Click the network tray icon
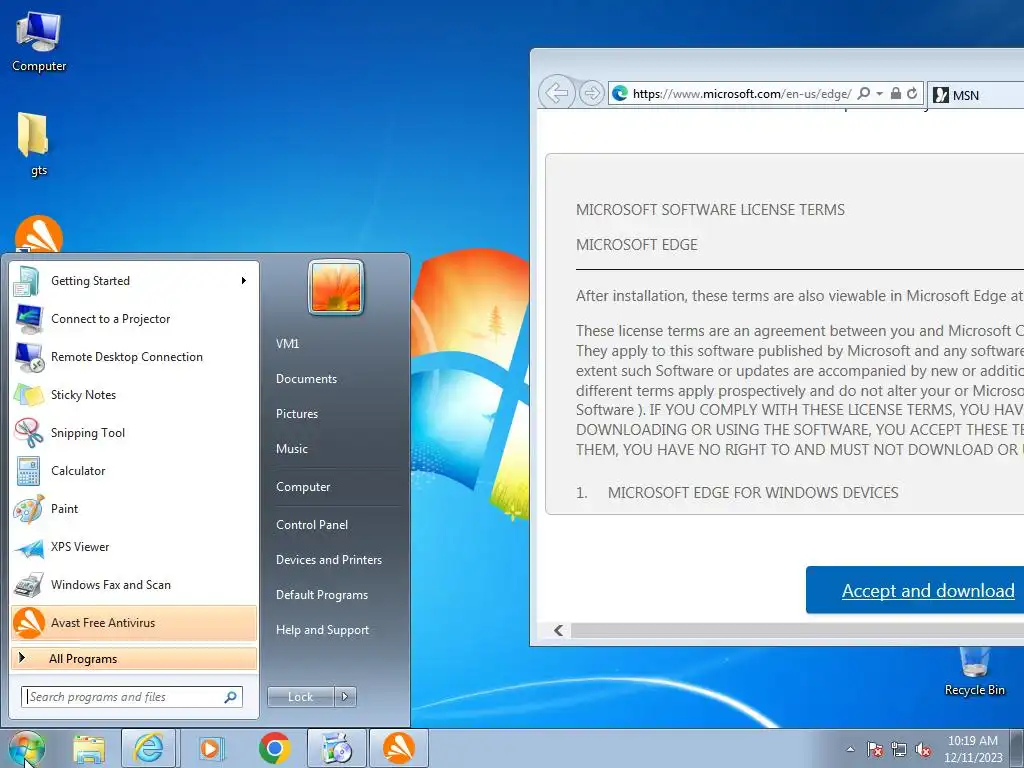Viewport: 1024px width, 768px height. tap(899, 750)
